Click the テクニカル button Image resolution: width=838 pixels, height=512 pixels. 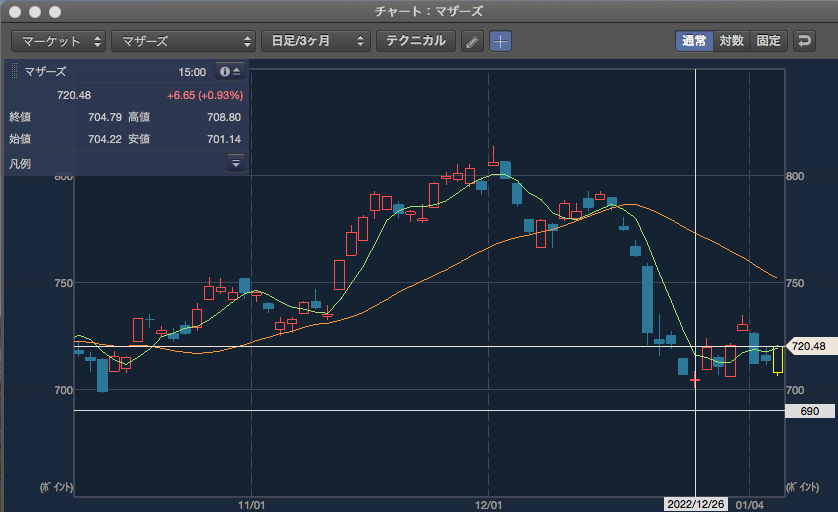(x=416, y=41)
